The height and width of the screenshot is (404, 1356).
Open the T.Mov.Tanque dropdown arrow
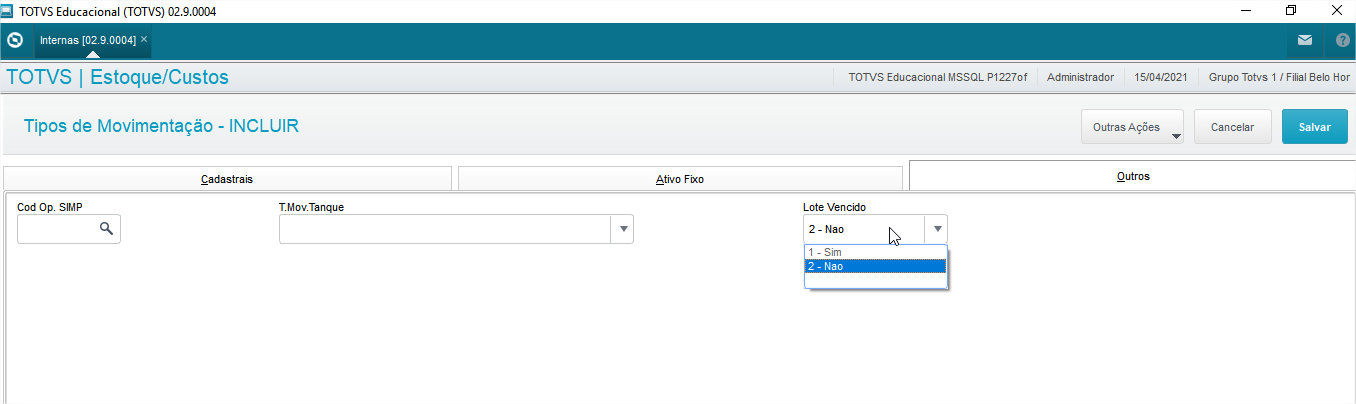click(623, 229)
